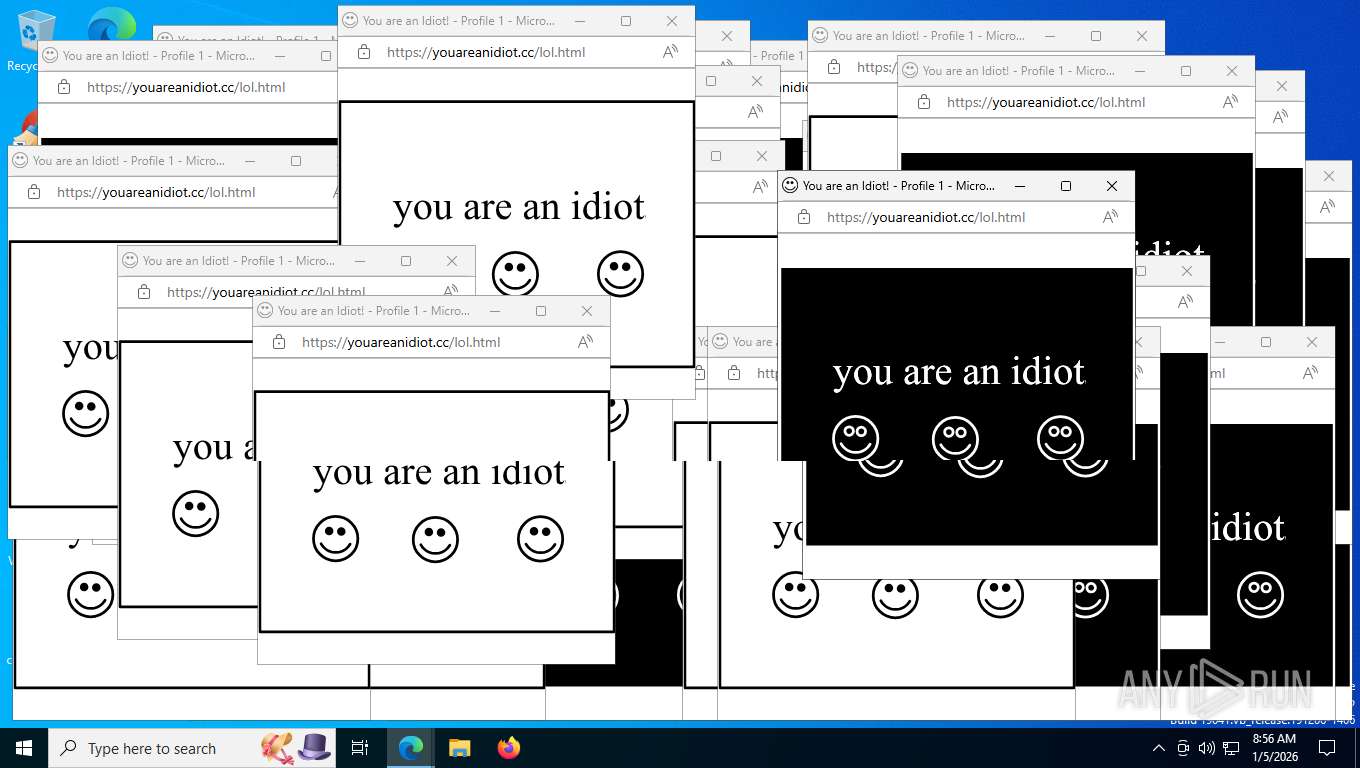Open network settings from the system tray

pos(1231,748)
